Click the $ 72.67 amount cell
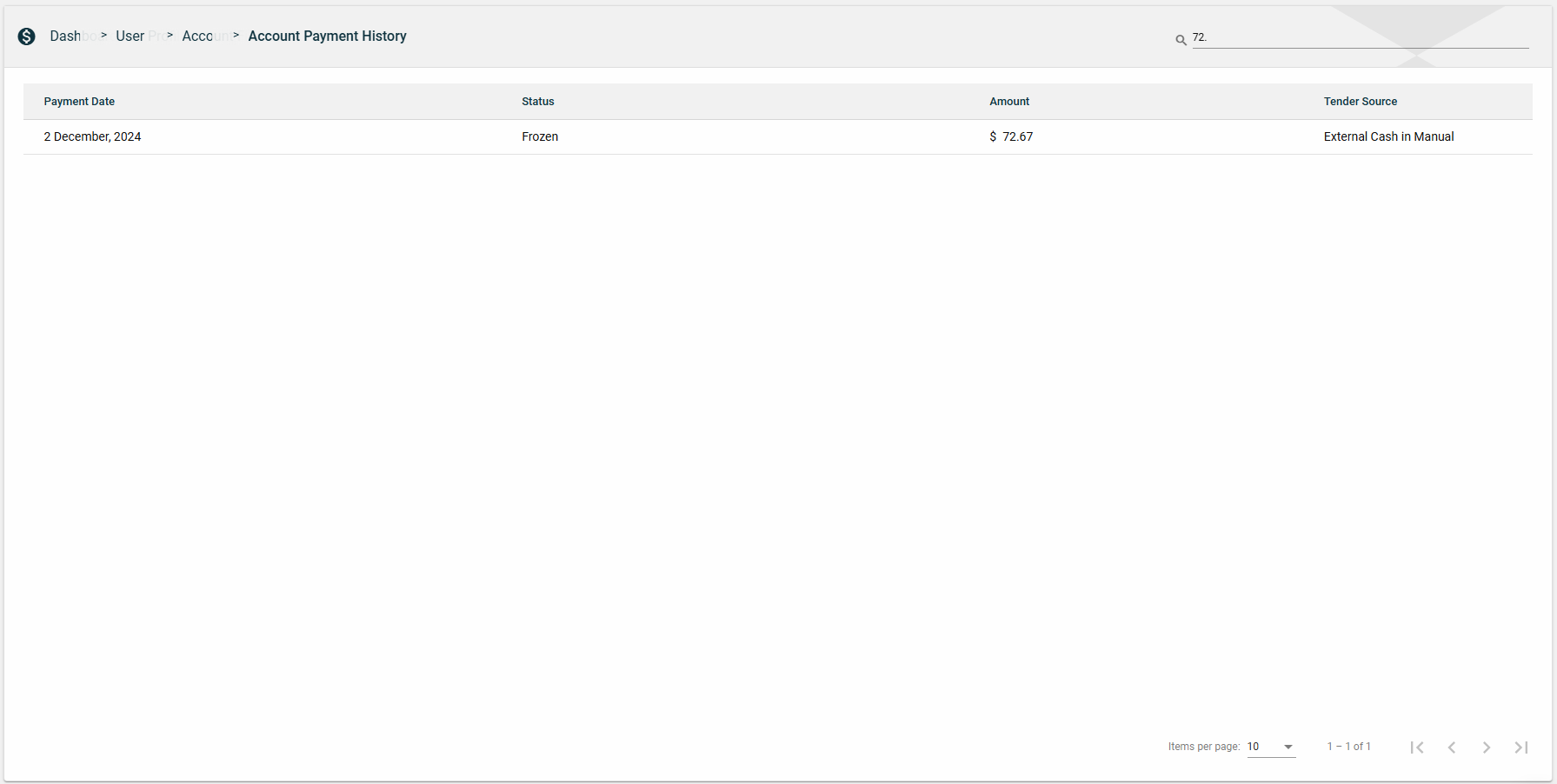This screenshot has width=1557, height=784. click(1011, 137)
